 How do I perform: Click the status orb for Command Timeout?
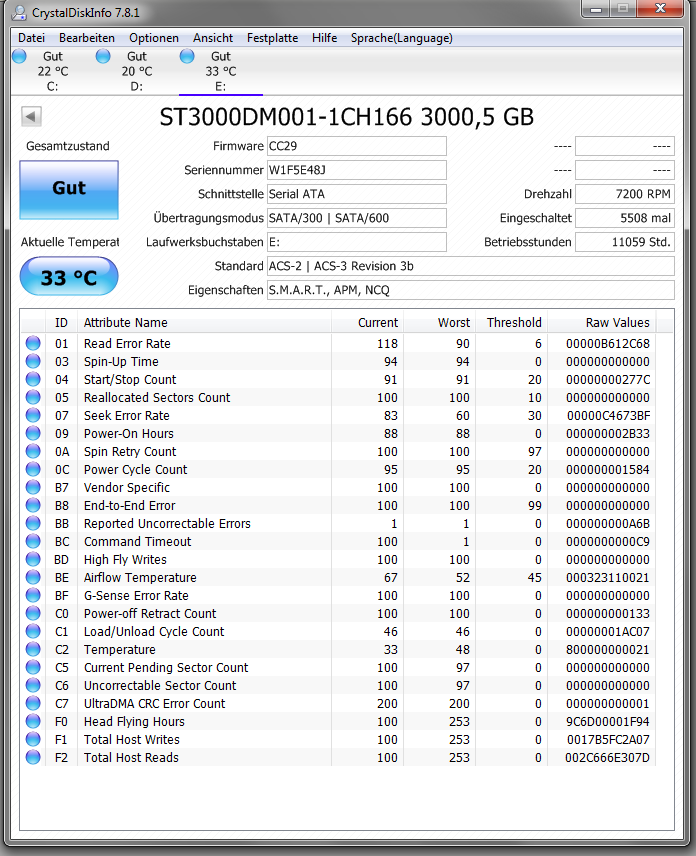33,542
